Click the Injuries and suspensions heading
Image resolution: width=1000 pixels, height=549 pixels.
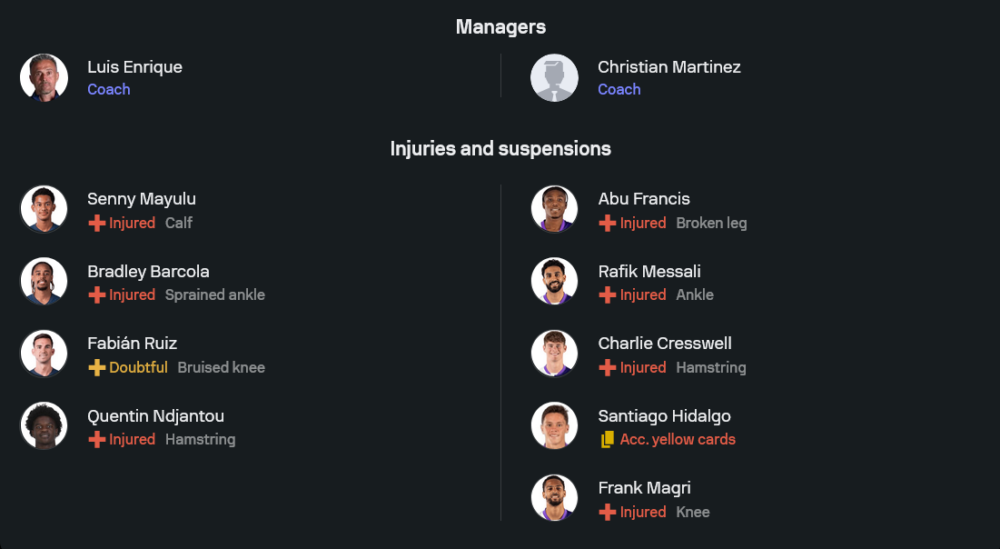[500, 148]
